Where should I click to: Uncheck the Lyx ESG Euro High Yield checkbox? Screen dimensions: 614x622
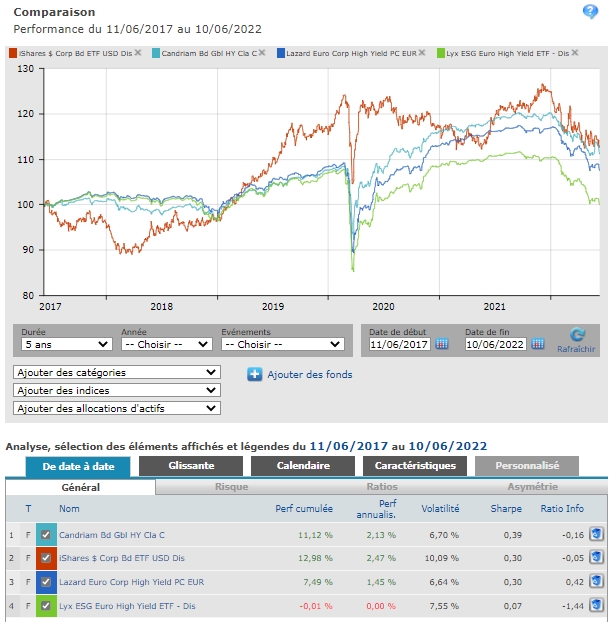46,604
